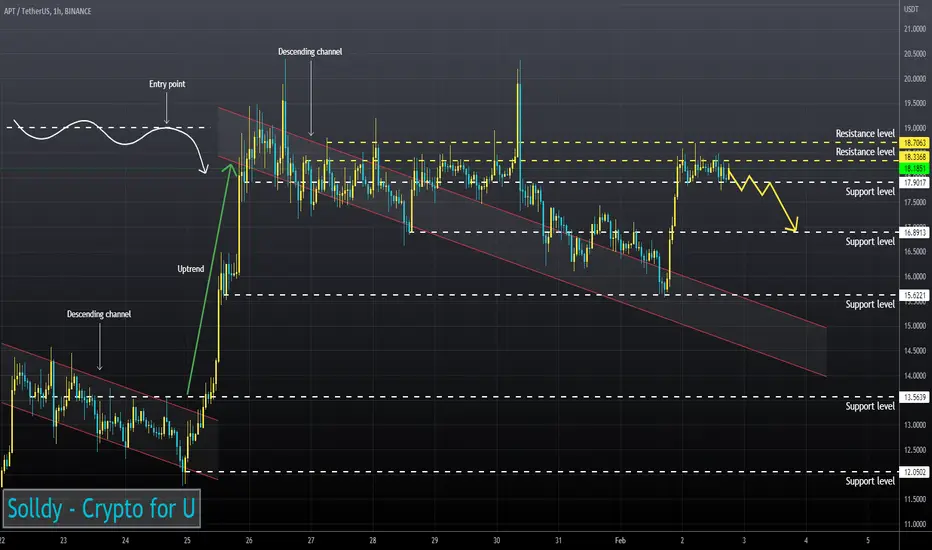Select the 15.6221 price label
The height and width of the screenshot is (550, 932).
[915, 295]
